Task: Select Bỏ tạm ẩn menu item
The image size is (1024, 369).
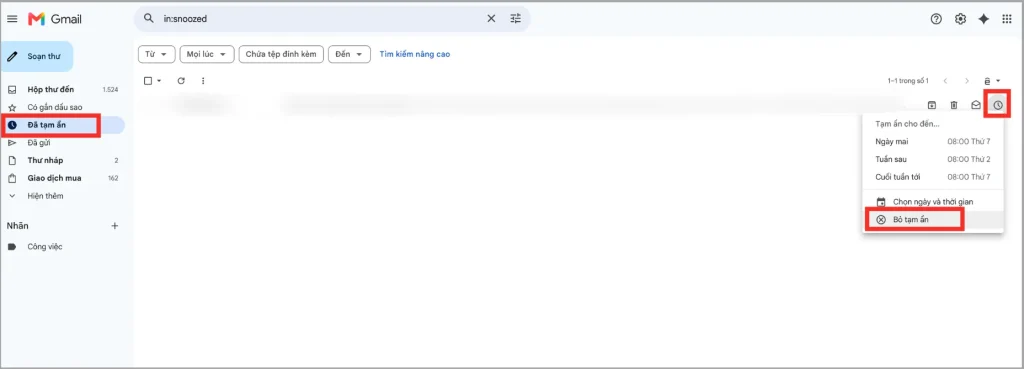Action: [x=933, y=219]
